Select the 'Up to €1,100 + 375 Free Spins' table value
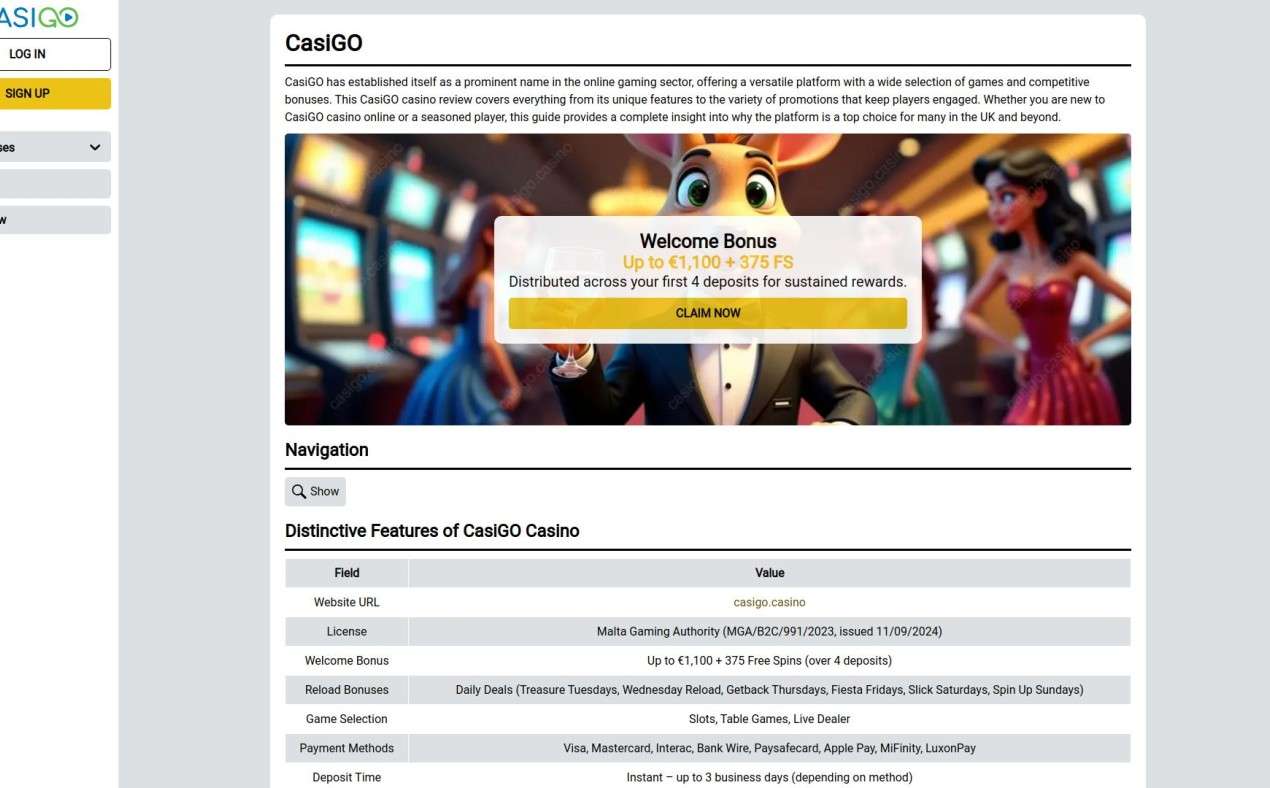Image resolution: width=1270 pixels, height=788 pixels. pyautogui.click(x=769, y=660)
